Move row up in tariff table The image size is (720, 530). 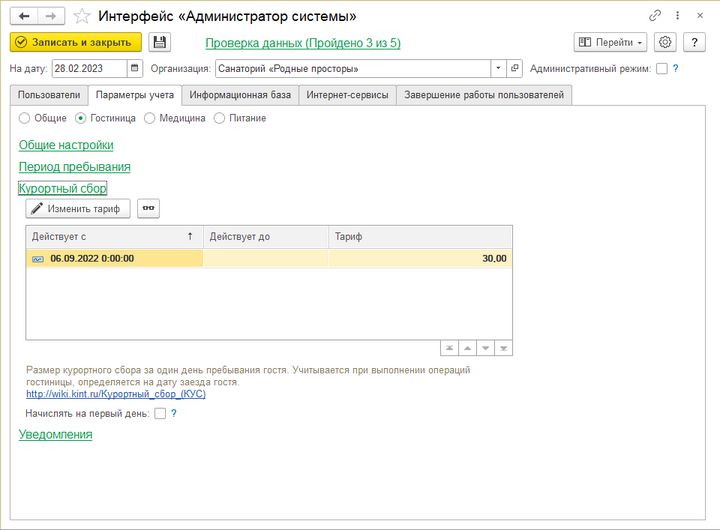click(x=467, y=348)
